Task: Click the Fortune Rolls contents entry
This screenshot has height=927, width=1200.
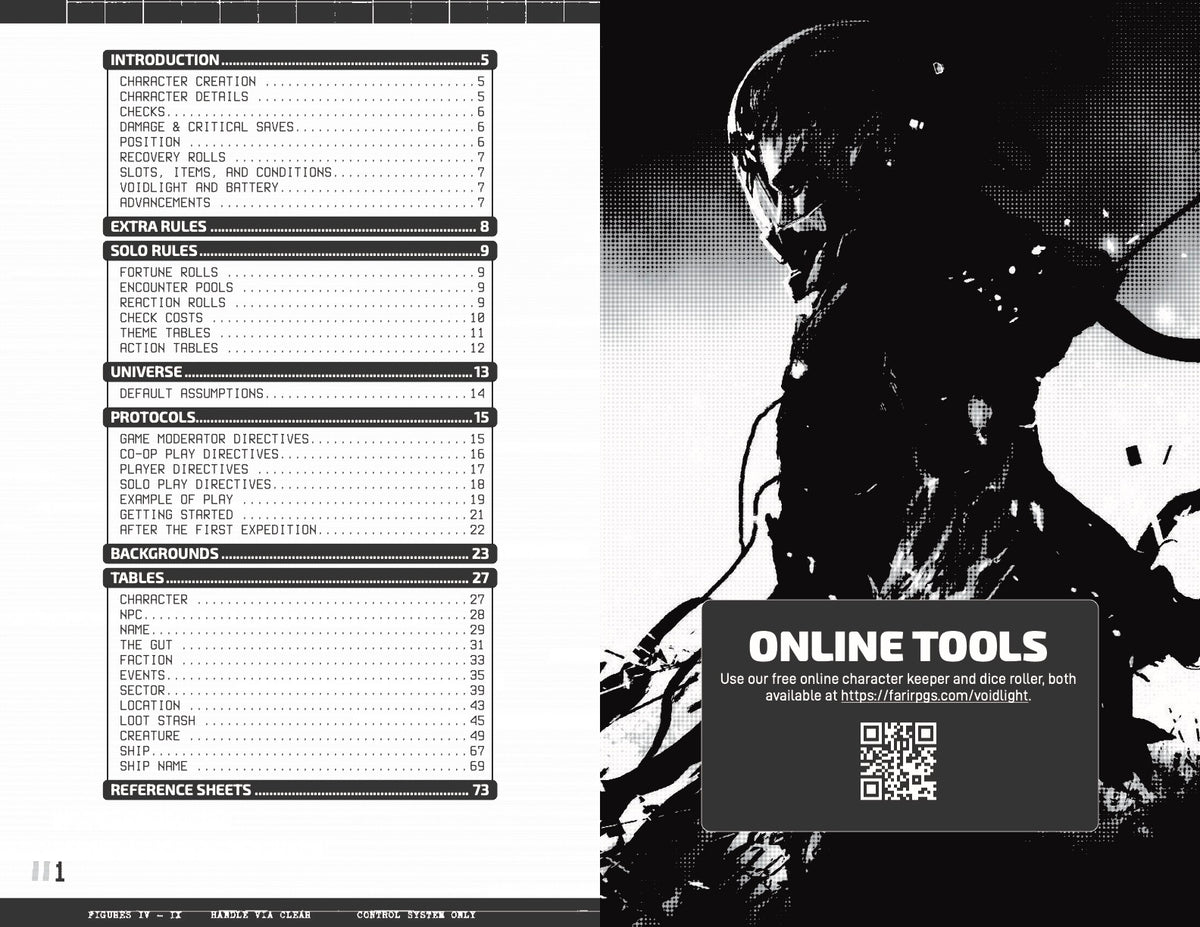Action: pyautogui.click(x=302, y=272)
